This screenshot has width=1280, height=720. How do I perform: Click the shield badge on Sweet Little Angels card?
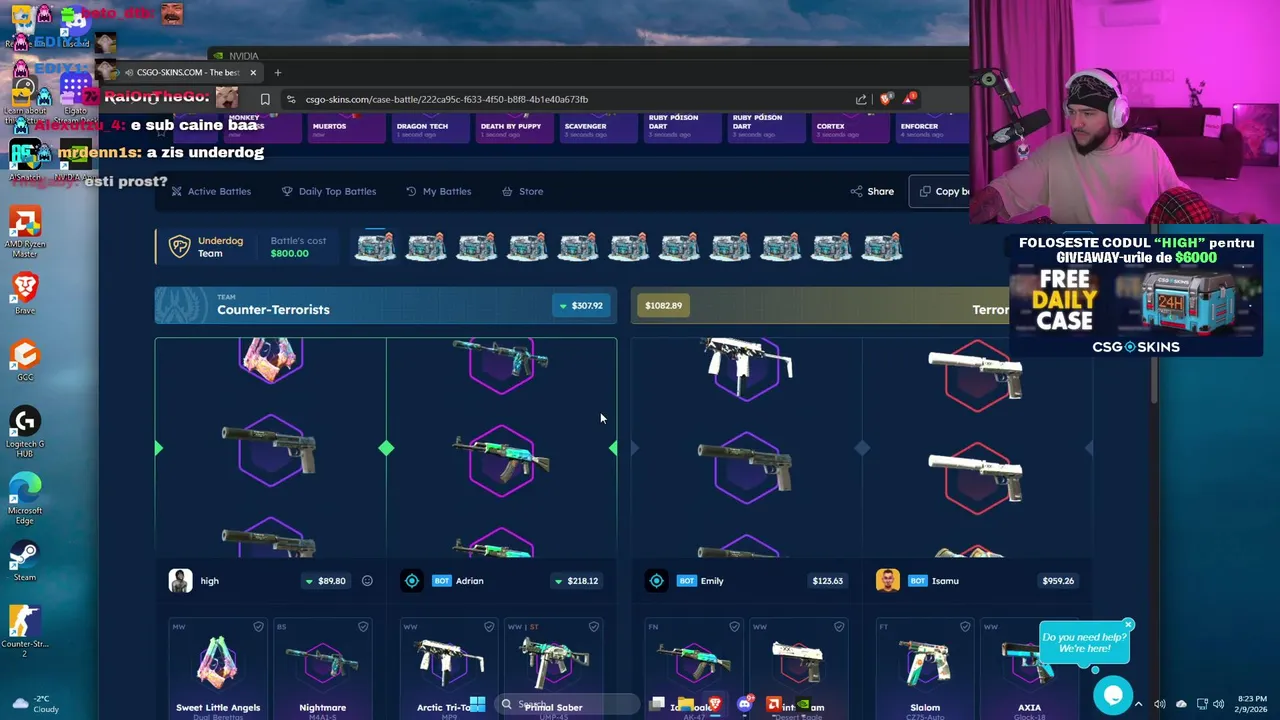(258, 627)
